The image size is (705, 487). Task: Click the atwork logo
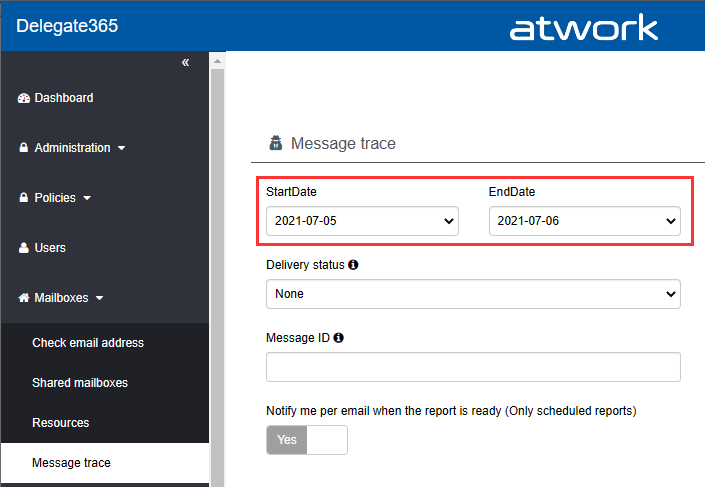pyautogui.click(x=584, y=27)
